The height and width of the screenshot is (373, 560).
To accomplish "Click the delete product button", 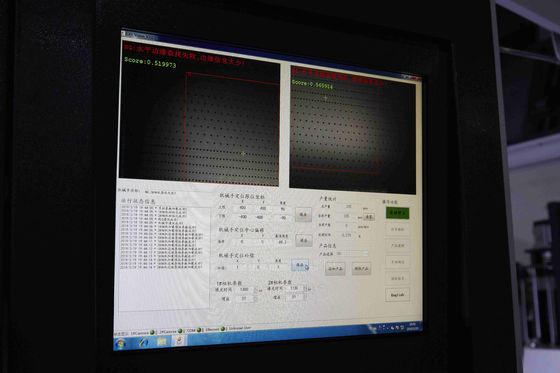I will [x=361, y=268].
